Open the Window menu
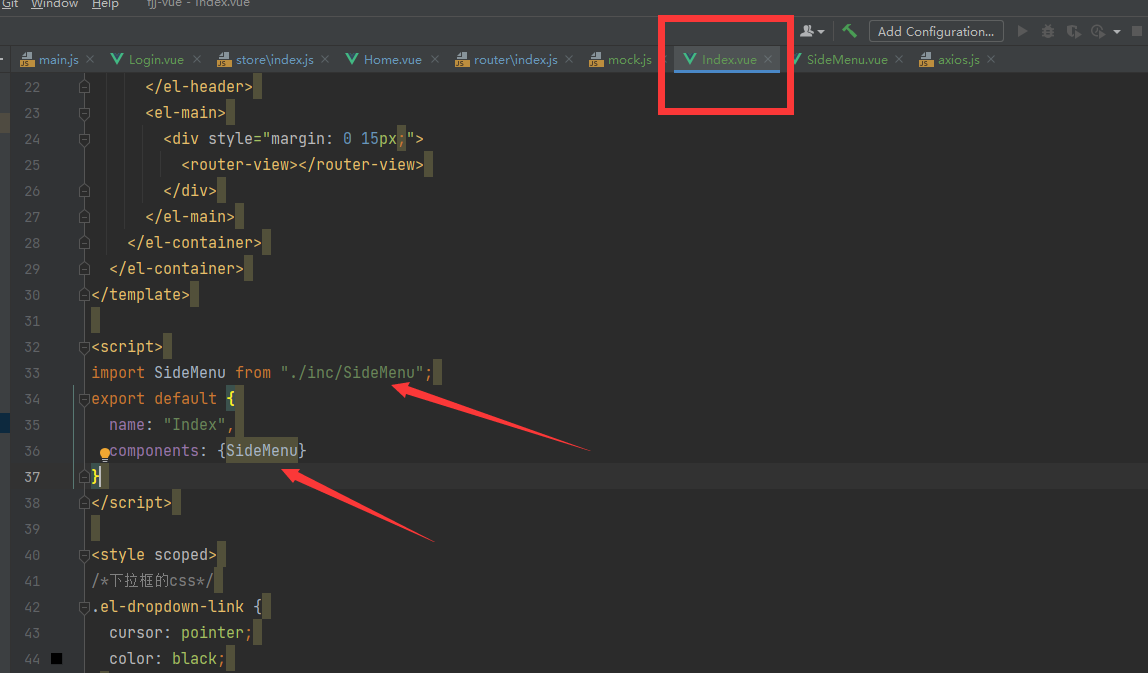 click(x=55, y=4)
